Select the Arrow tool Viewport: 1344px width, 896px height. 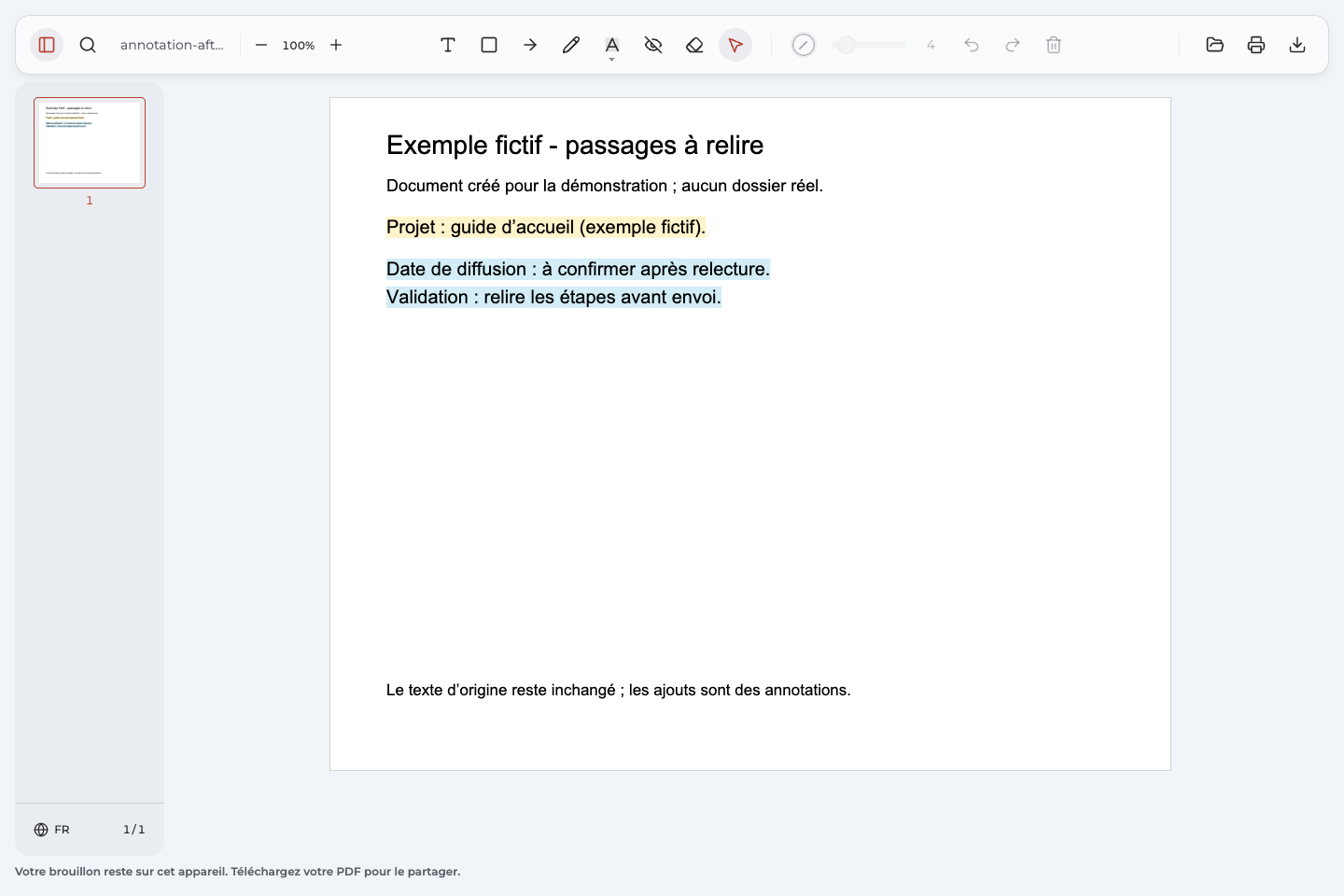click(530, 45)
